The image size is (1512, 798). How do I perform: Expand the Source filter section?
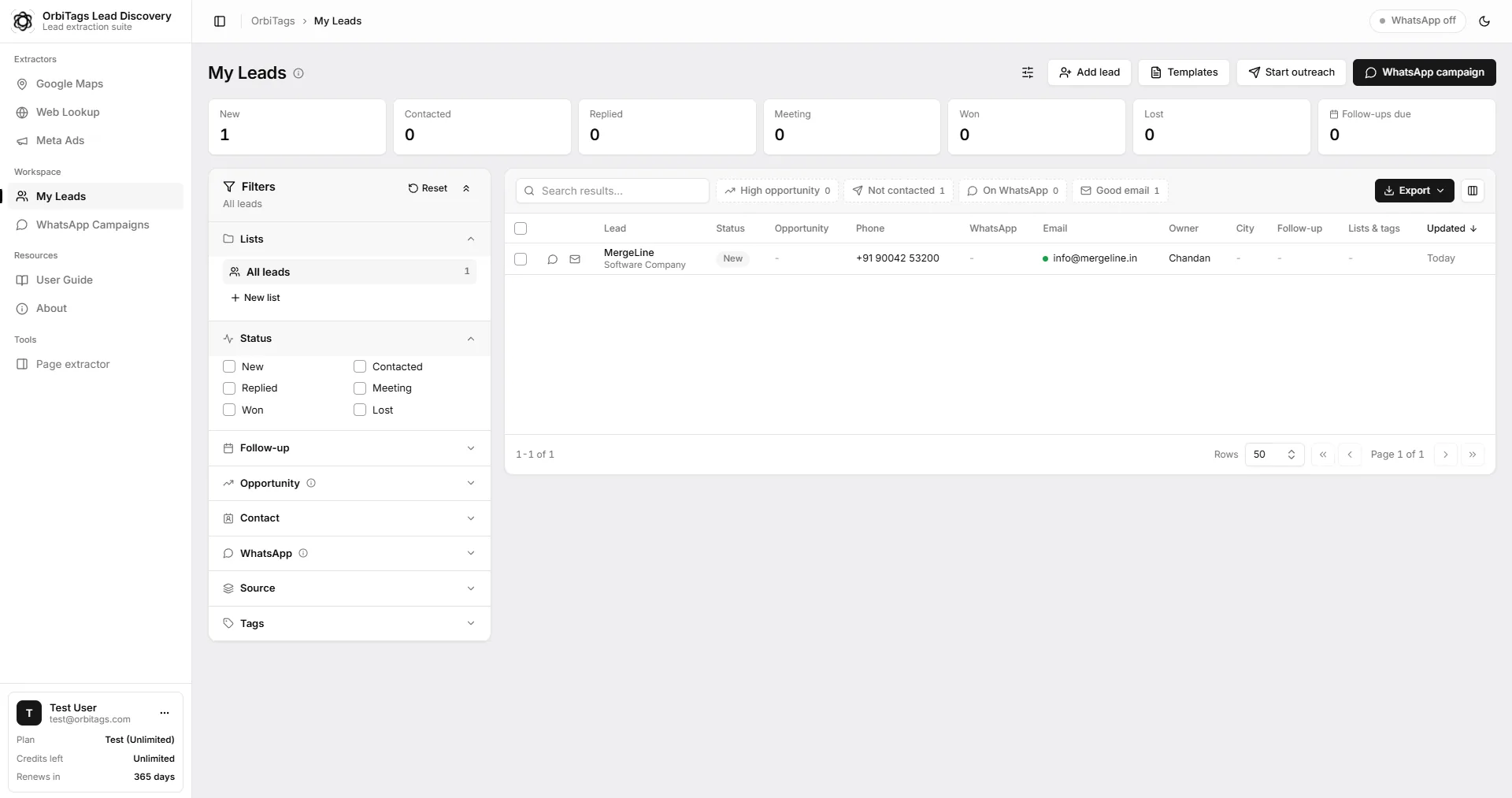click(x=350, y=588)
